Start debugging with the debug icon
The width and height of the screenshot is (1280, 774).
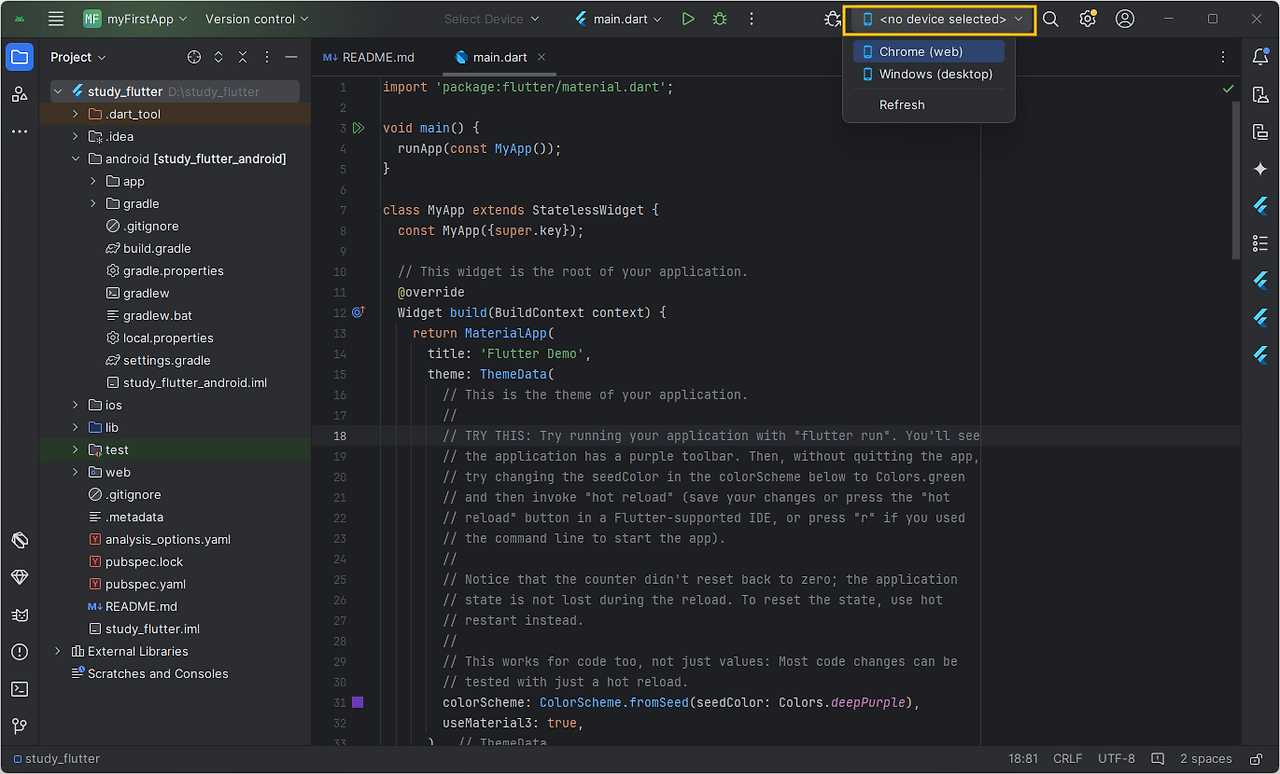(718, 17)
